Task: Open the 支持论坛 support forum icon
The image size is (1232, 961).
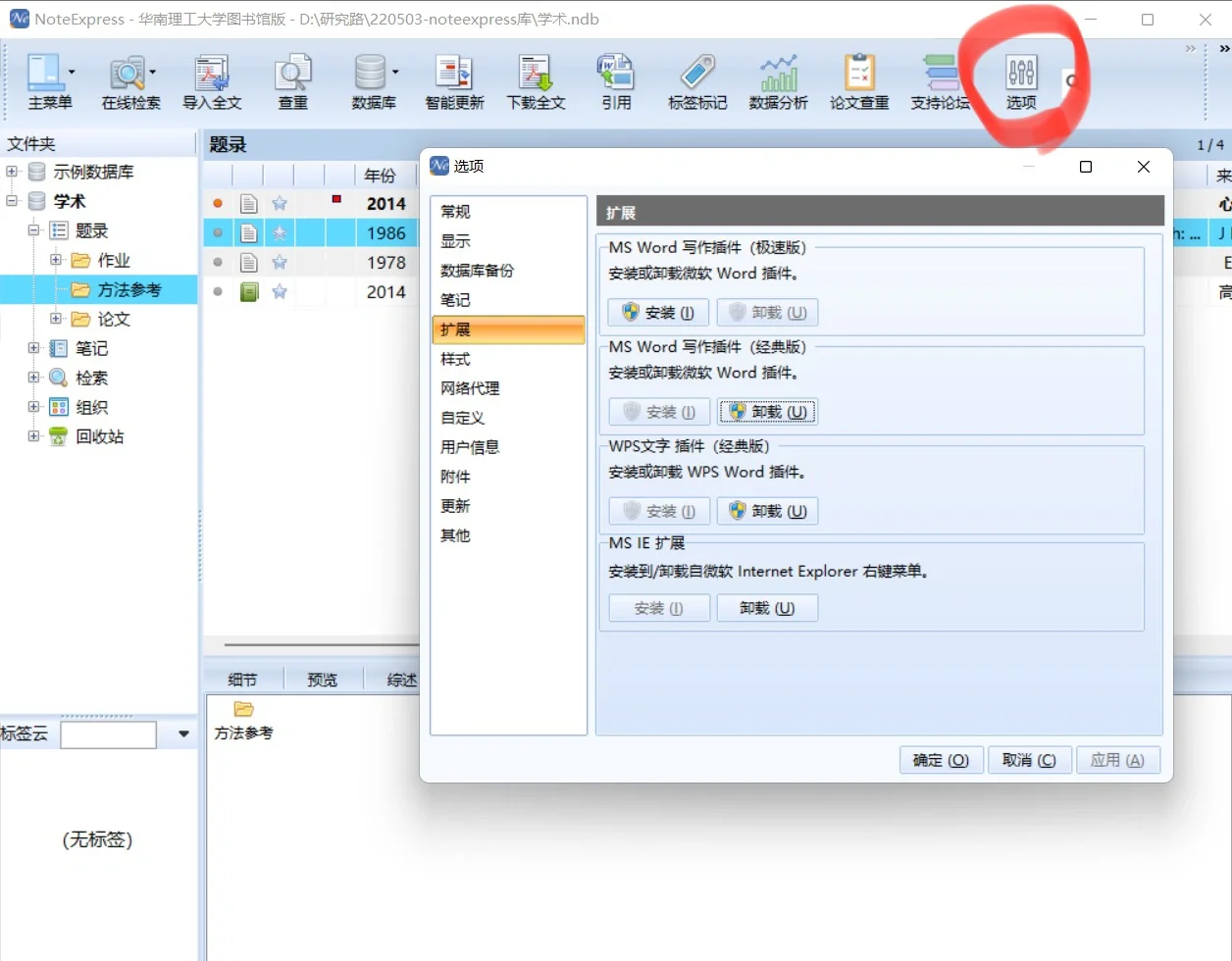Action: click(941, 73)
